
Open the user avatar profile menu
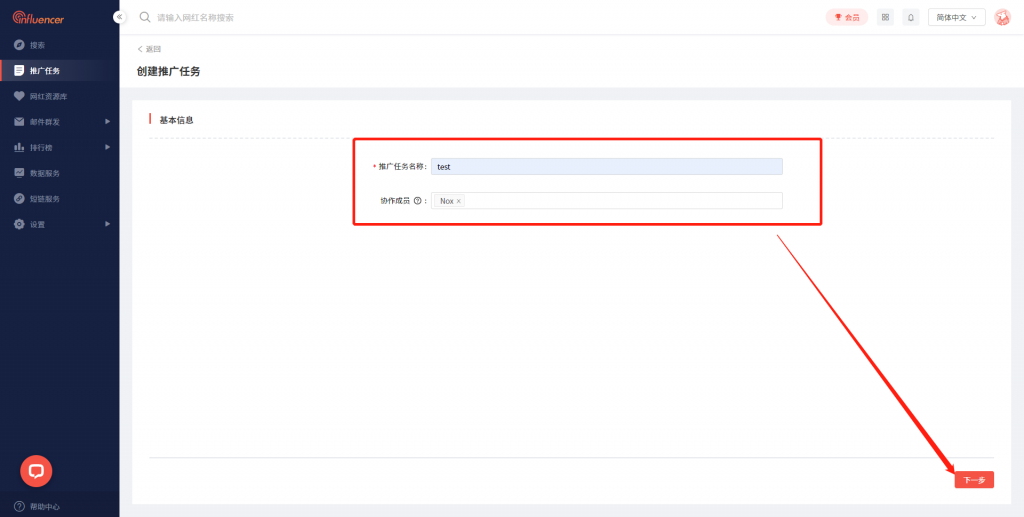(1002, 17)
